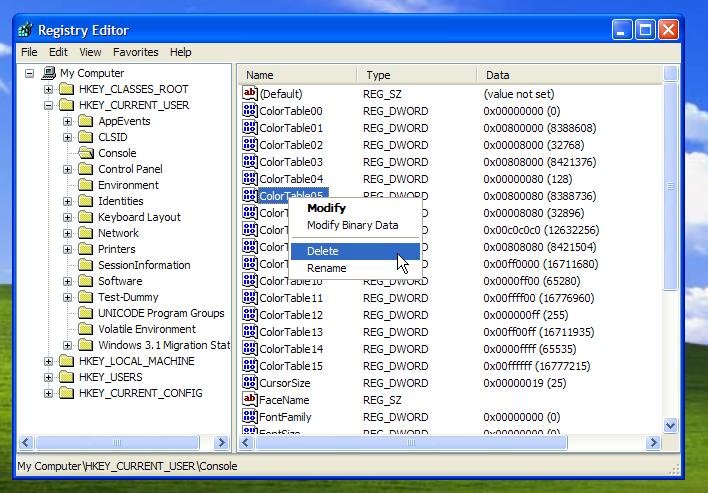Open the Help menu

[x=181, y=52]
